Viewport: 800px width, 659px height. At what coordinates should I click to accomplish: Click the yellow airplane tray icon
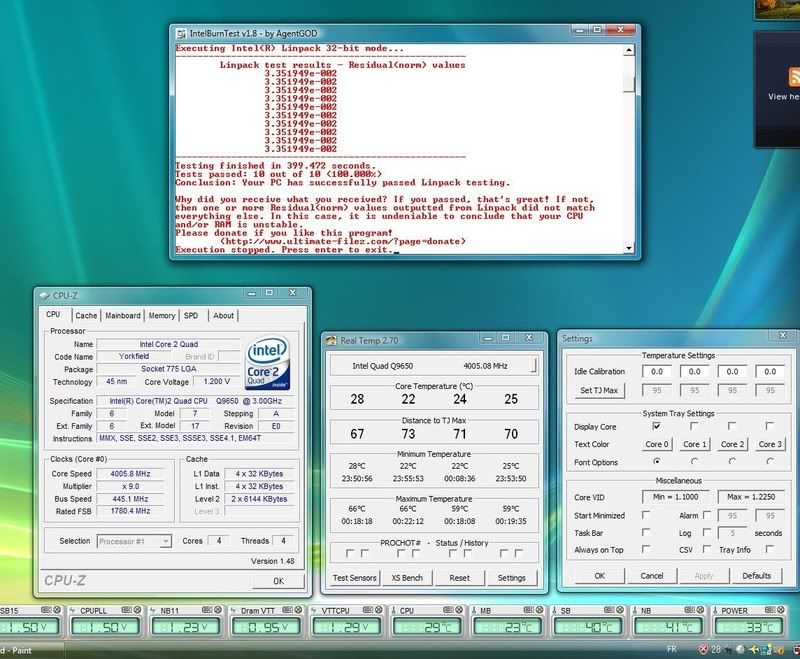pos(754,649)
